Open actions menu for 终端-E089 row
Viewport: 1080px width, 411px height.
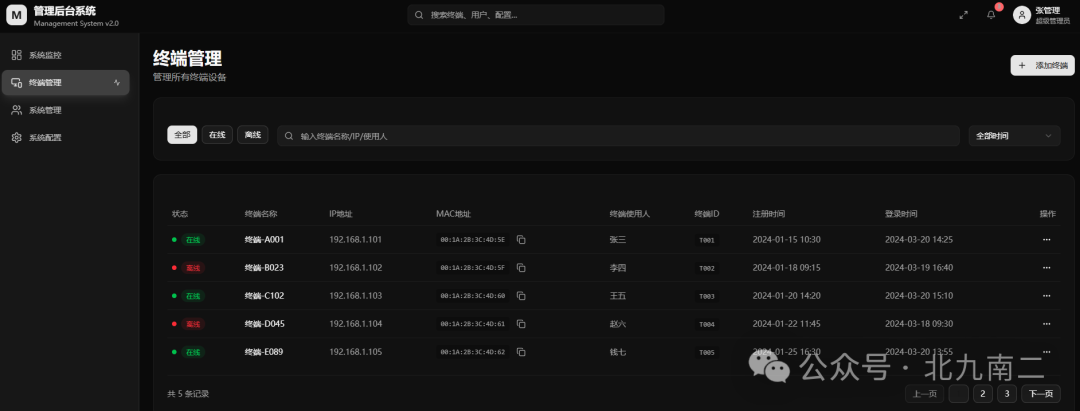pos(1046,352)
